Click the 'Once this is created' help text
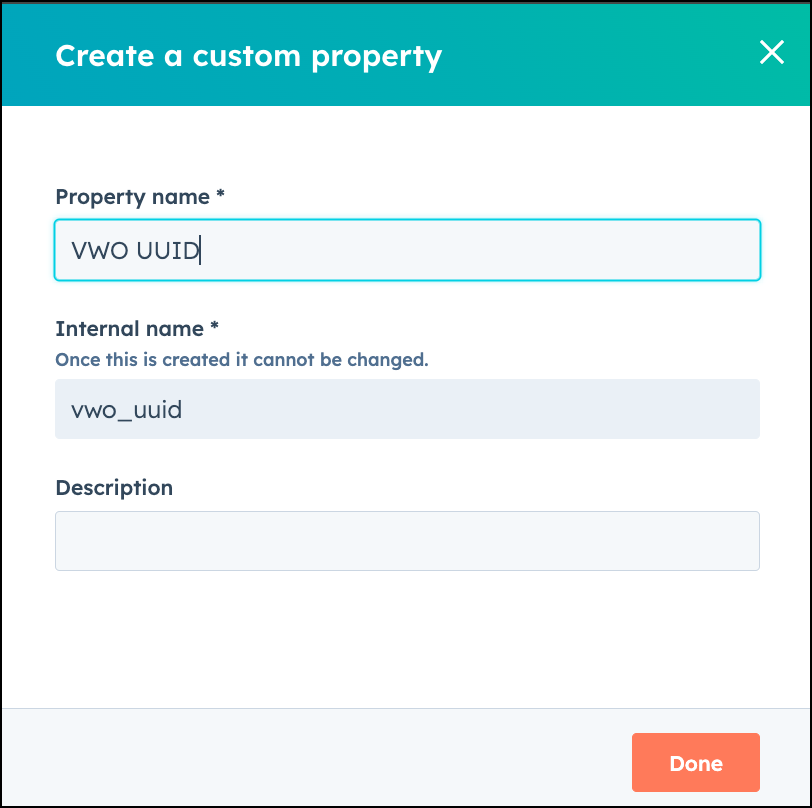Screen dimensions: 812x808 (x=242, y=359)
